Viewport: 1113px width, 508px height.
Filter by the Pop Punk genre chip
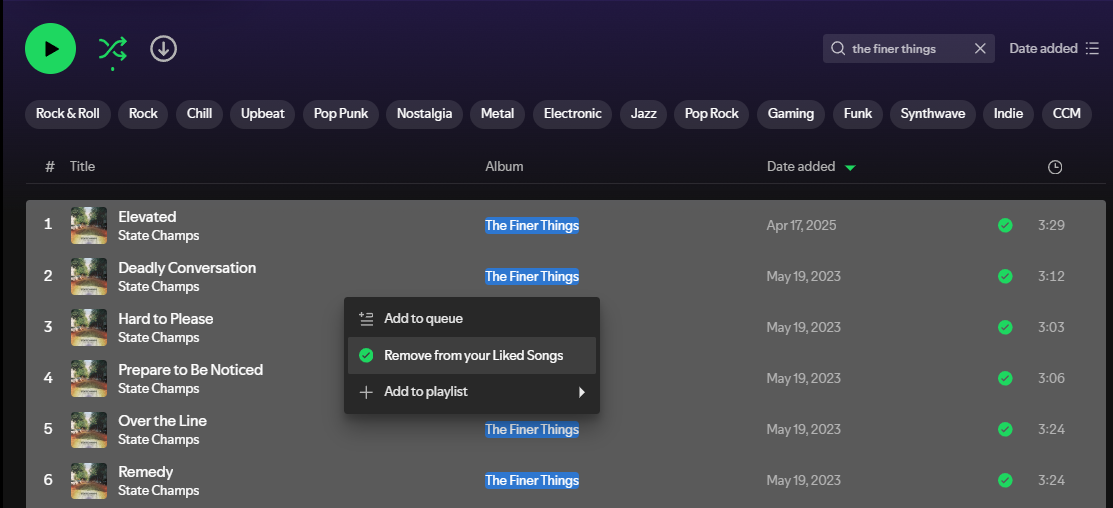pos(340,113)
